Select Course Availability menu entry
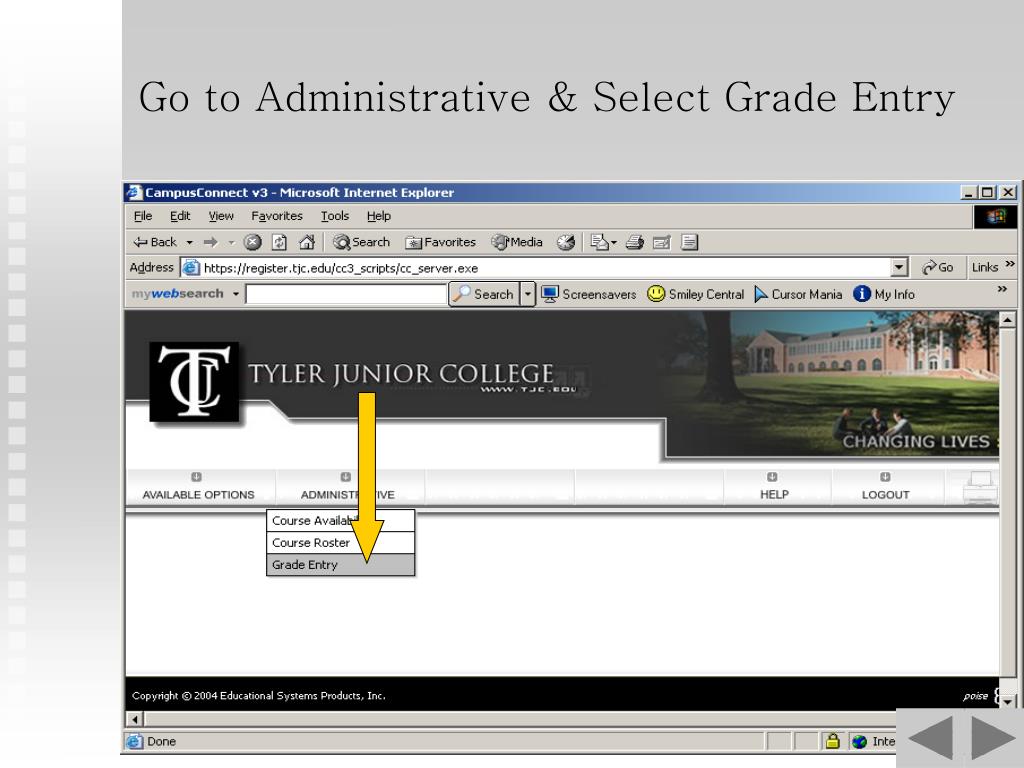 (x=340, y=520)
